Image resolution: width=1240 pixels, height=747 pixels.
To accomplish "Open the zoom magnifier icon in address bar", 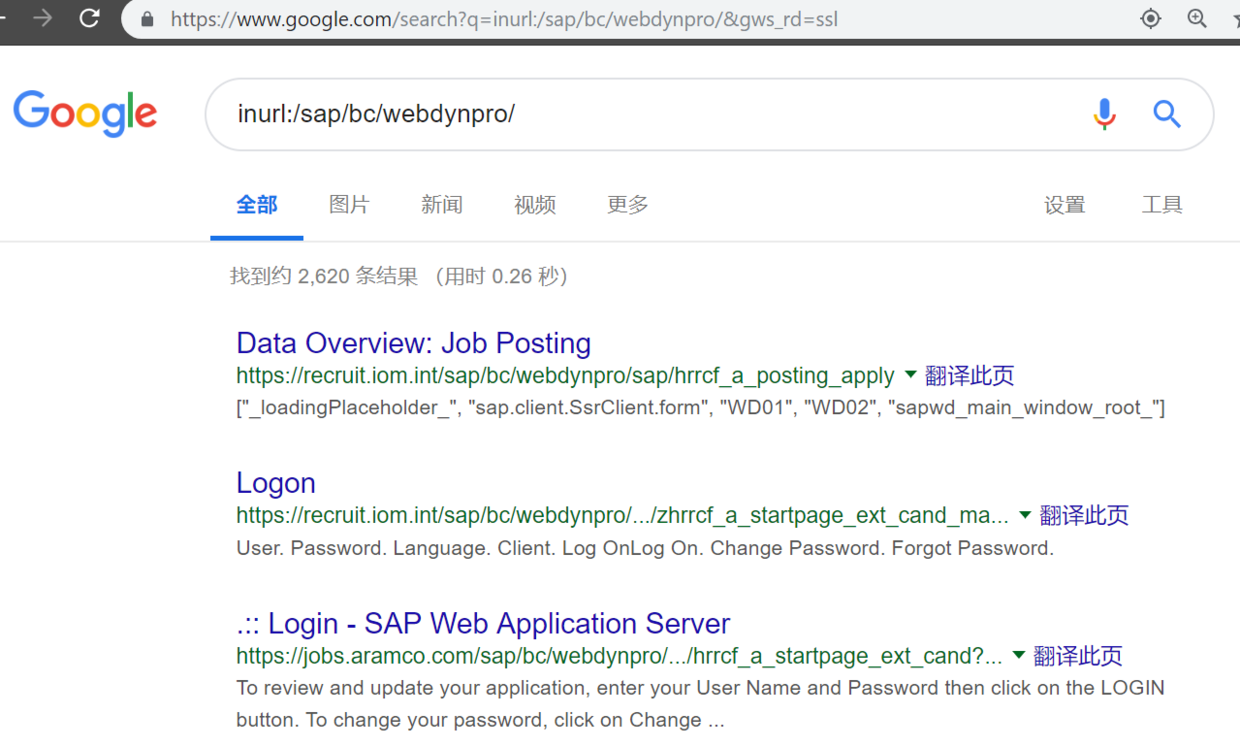I will [x=1197, y=18].
